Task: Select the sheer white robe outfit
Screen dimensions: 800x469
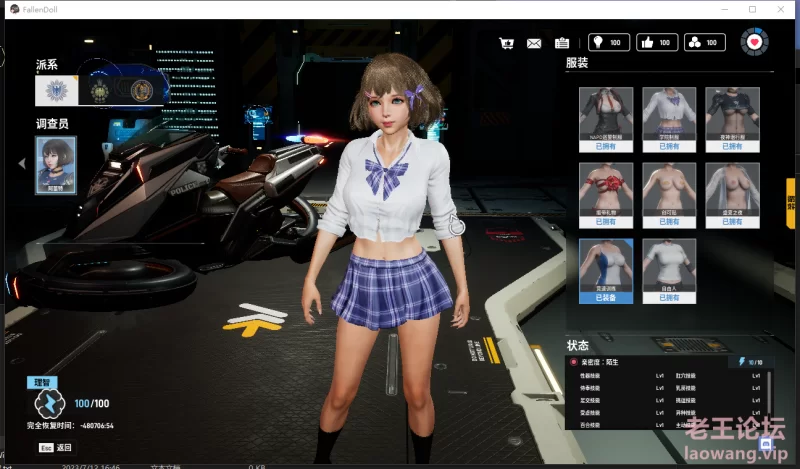Action: [732, 195]
